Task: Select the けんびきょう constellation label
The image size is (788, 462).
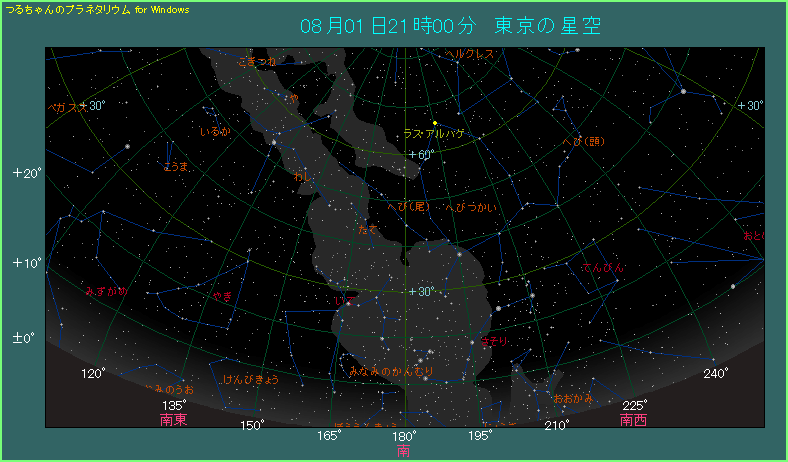Action: [x=250, y=379]
